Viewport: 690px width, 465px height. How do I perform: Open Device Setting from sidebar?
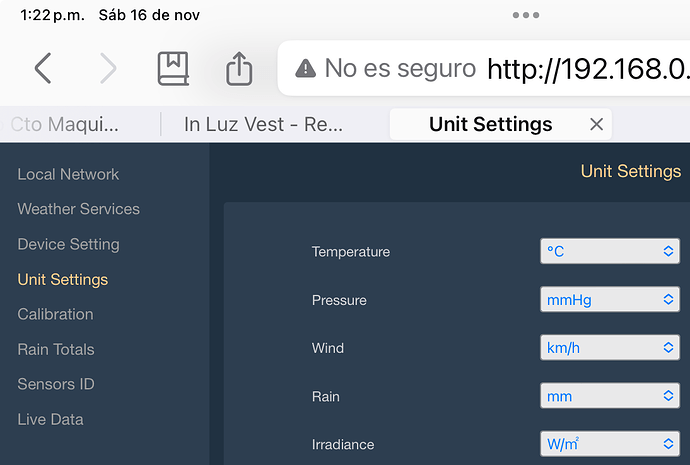pos(68,244)
